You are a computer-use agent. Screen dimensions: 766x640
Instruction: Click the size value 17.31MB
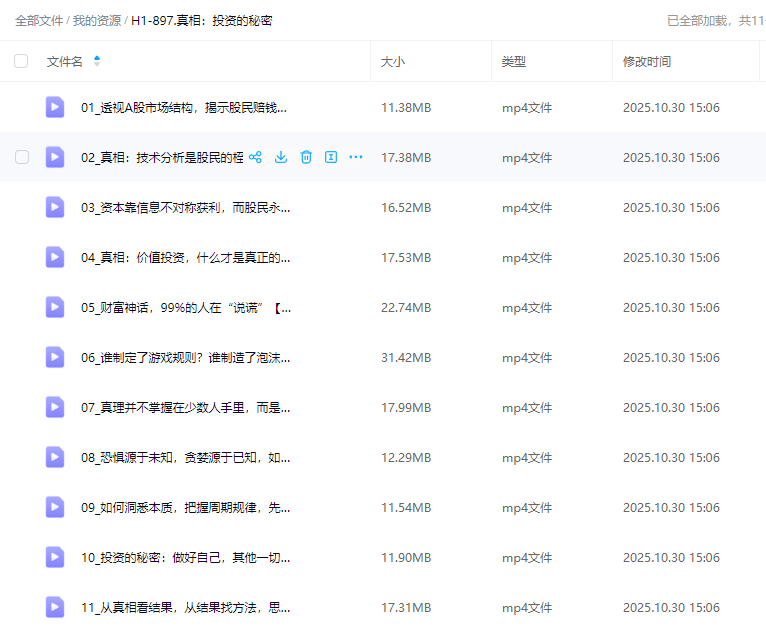406,607
